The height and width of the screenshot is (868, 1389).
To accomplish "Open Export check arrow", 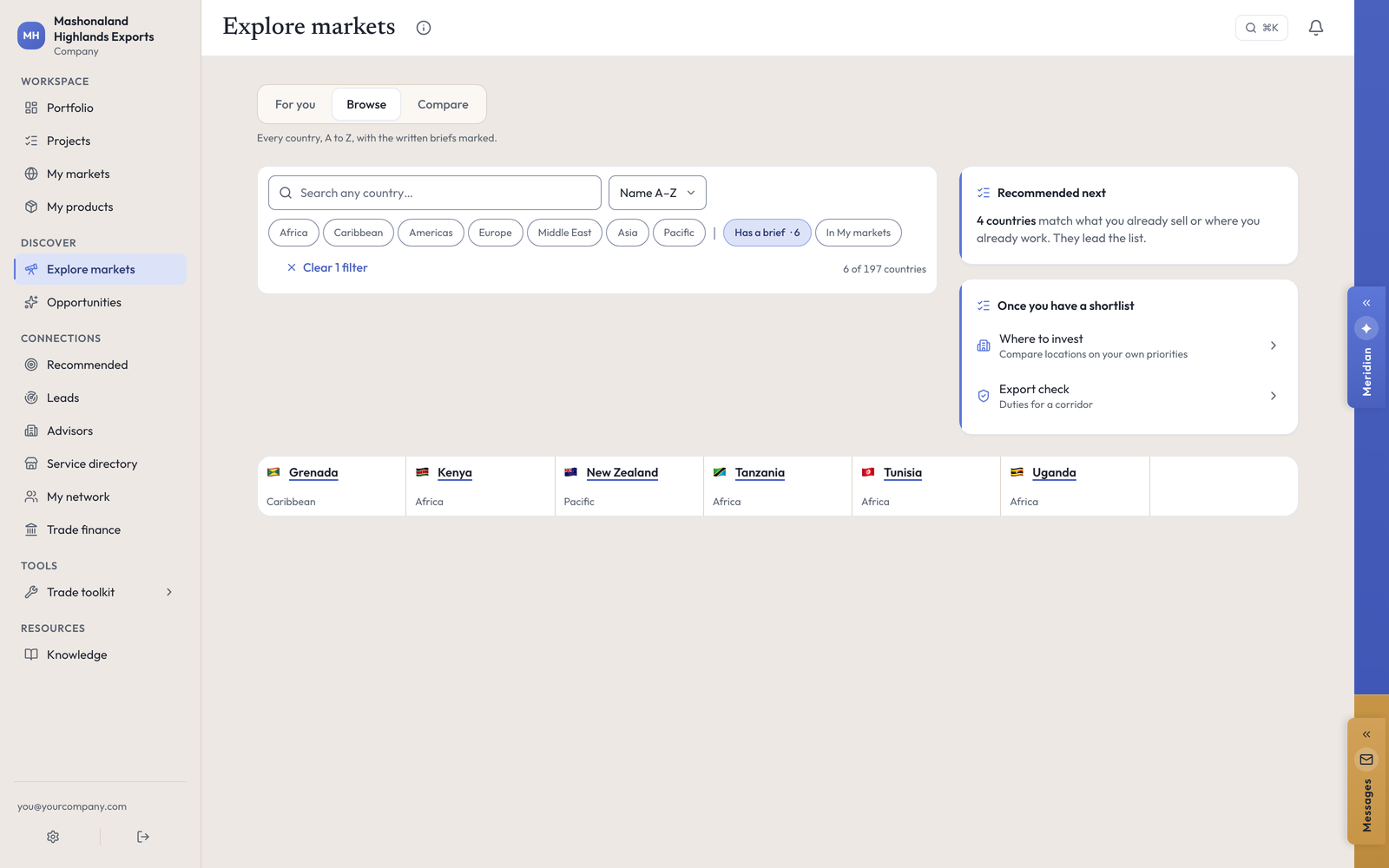I will [1274, 396].
